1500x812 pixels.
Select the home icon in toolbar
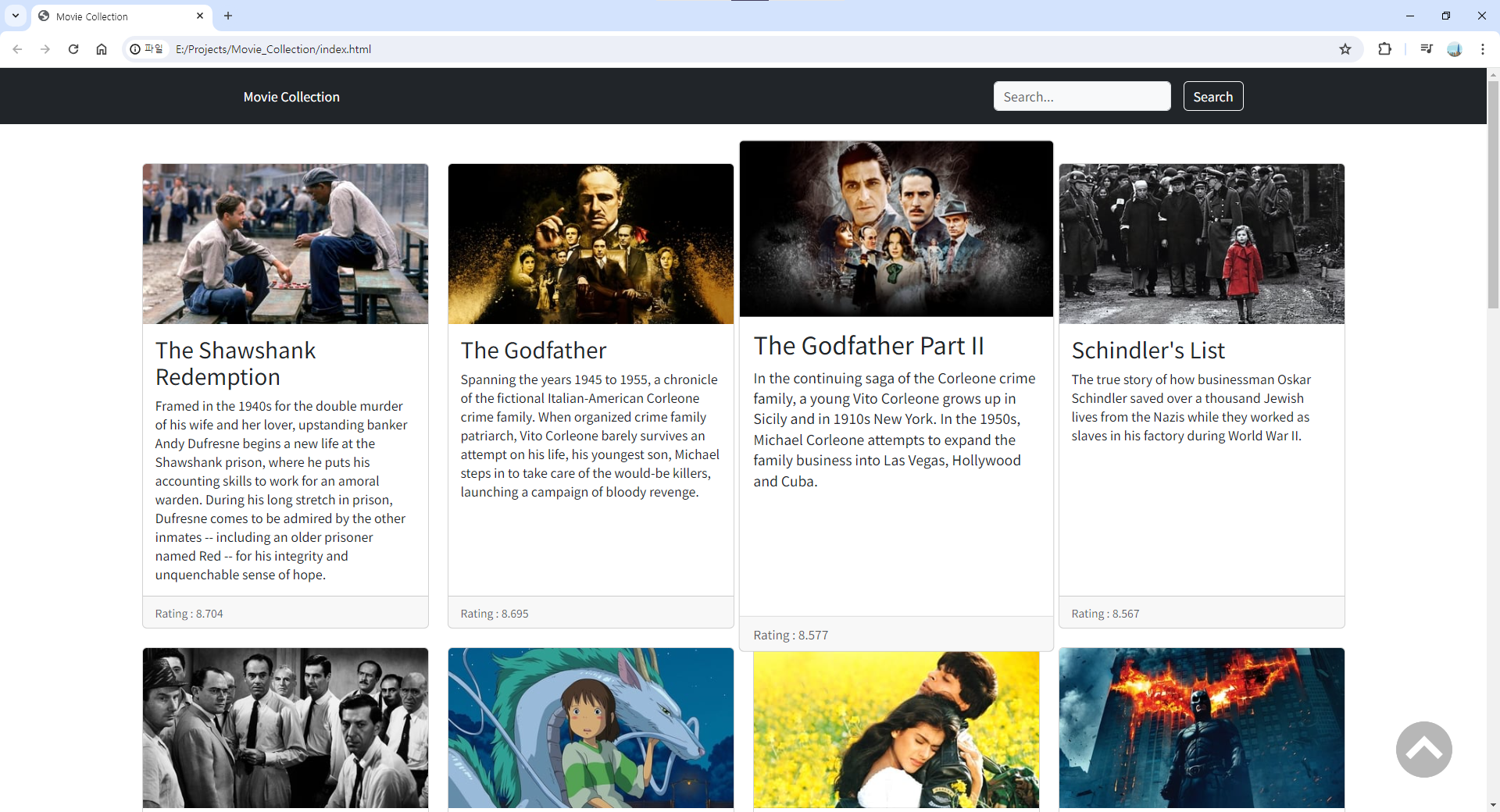(101, 48)
